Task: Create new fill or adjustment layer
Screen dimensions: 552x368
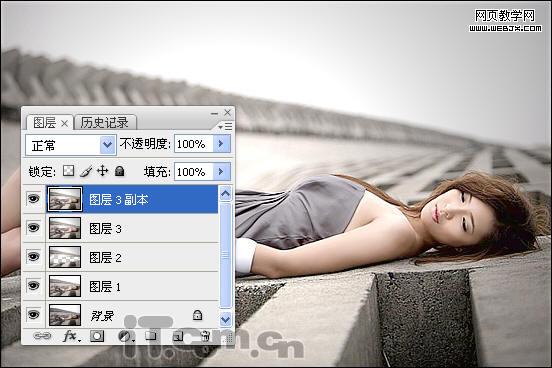Action: 125,336
